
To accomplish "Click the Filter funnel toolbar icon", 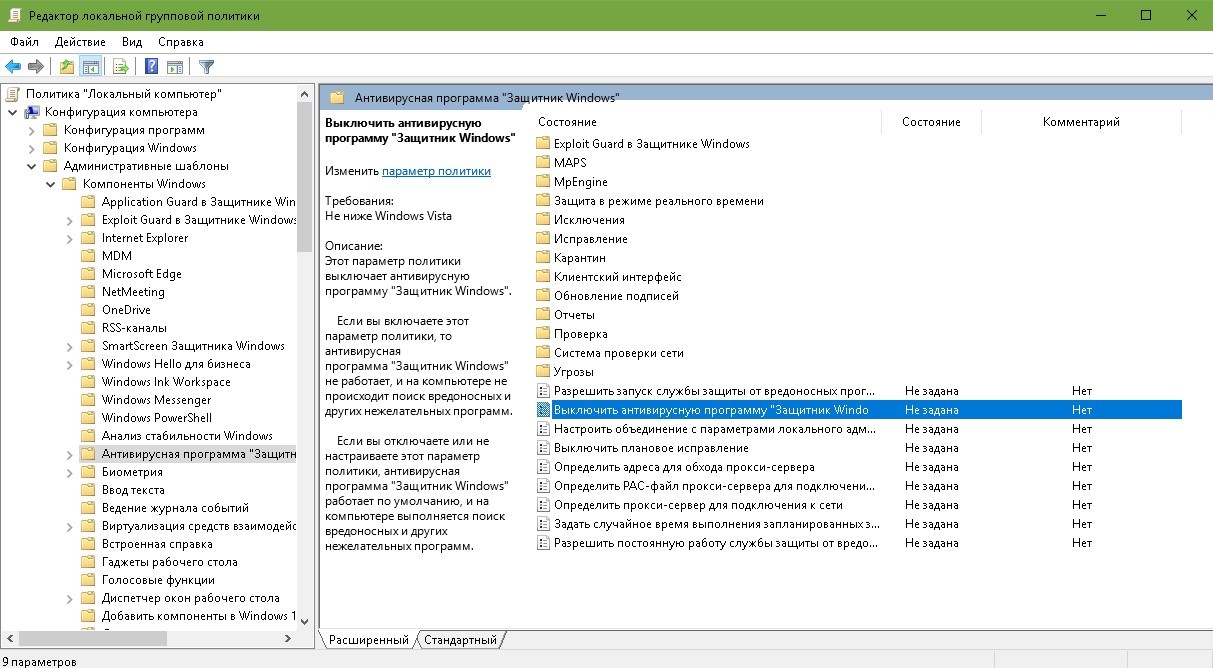I will (x=206, y=67).
